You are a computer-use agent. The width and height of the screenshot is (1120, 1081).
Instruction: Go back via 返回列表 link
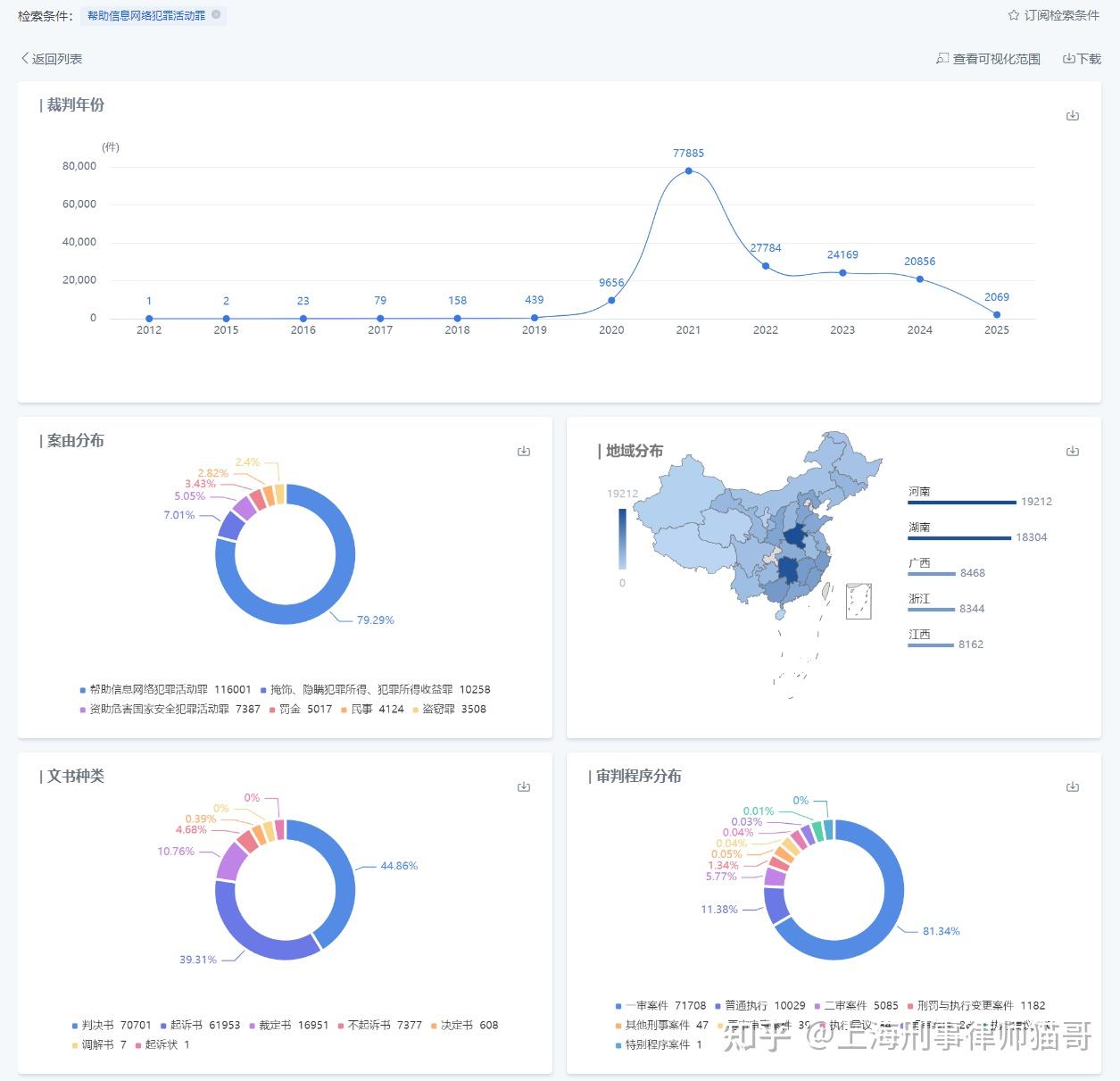coord(51,59)
